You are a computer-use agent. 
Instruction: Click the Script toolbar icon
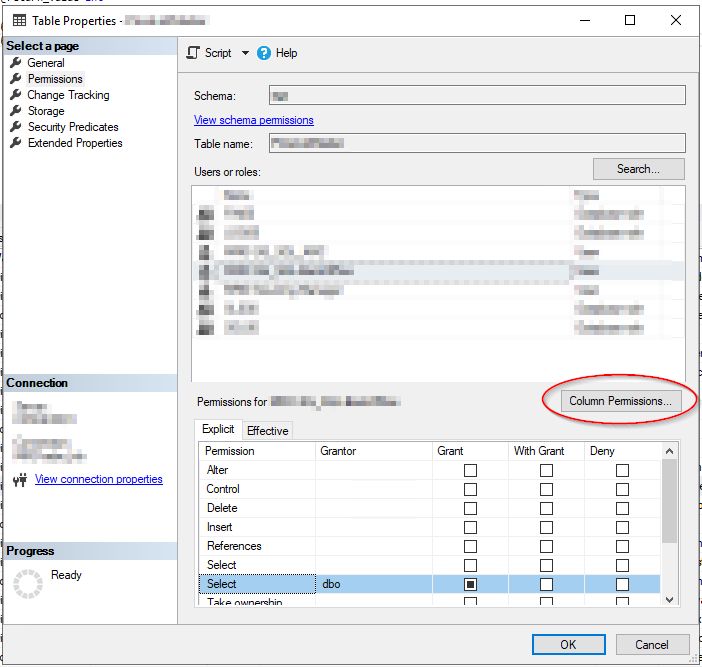[193, 53]
